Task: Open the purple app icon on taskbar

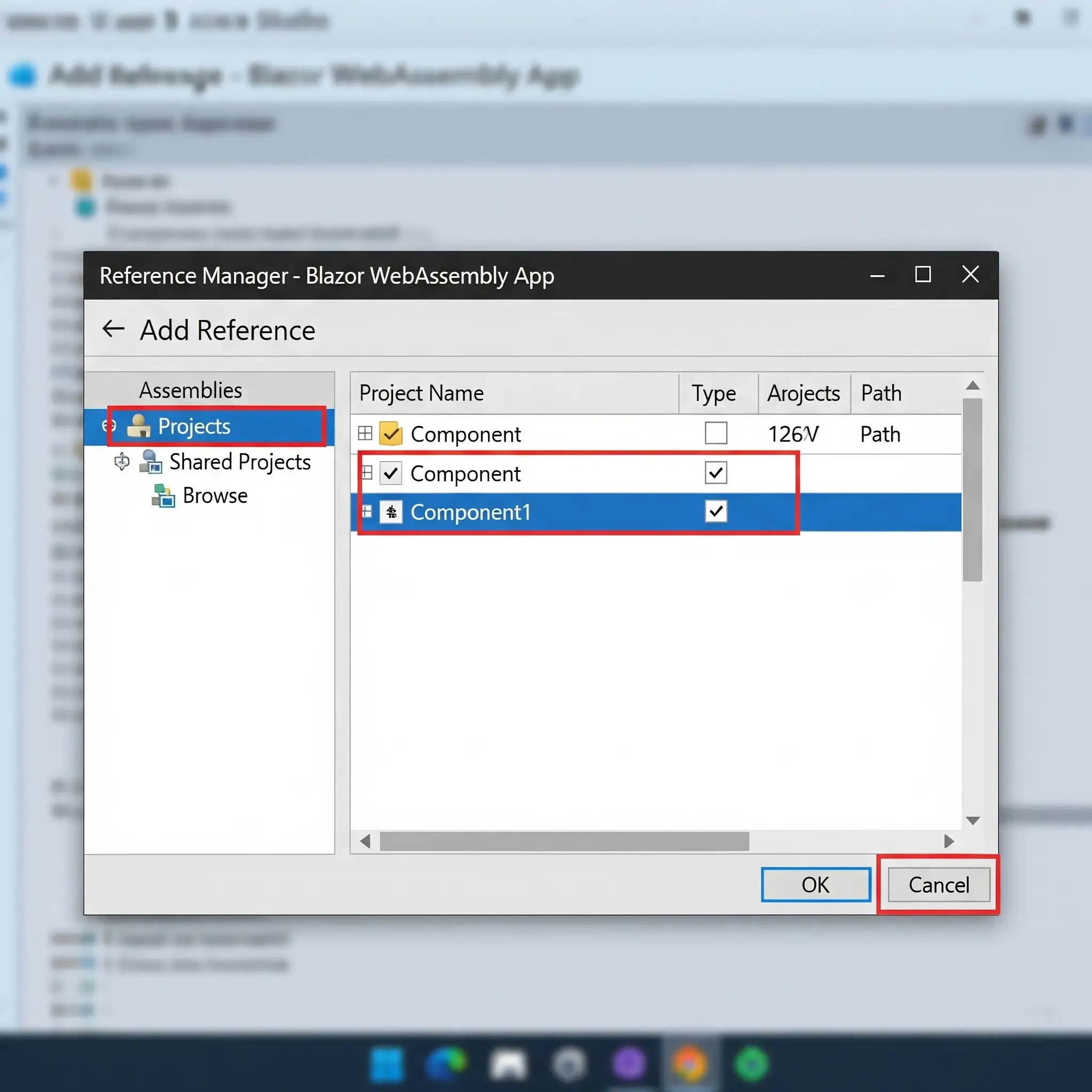Action: (629, 1064)
